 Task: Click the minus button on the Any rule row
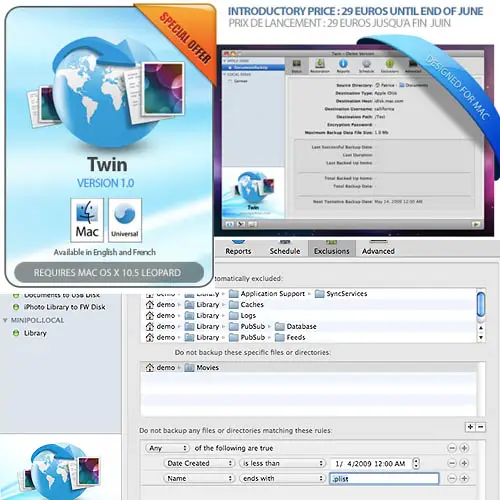pyautogui.click(x=452, y=448)
